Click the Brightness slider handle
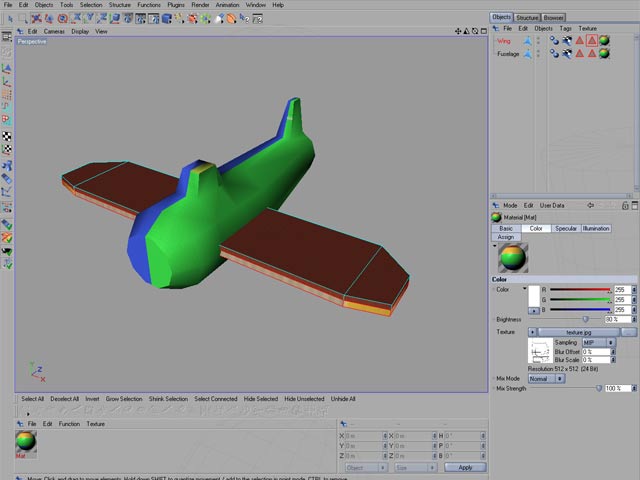The image size is (640, 480). tap(585, 319)
